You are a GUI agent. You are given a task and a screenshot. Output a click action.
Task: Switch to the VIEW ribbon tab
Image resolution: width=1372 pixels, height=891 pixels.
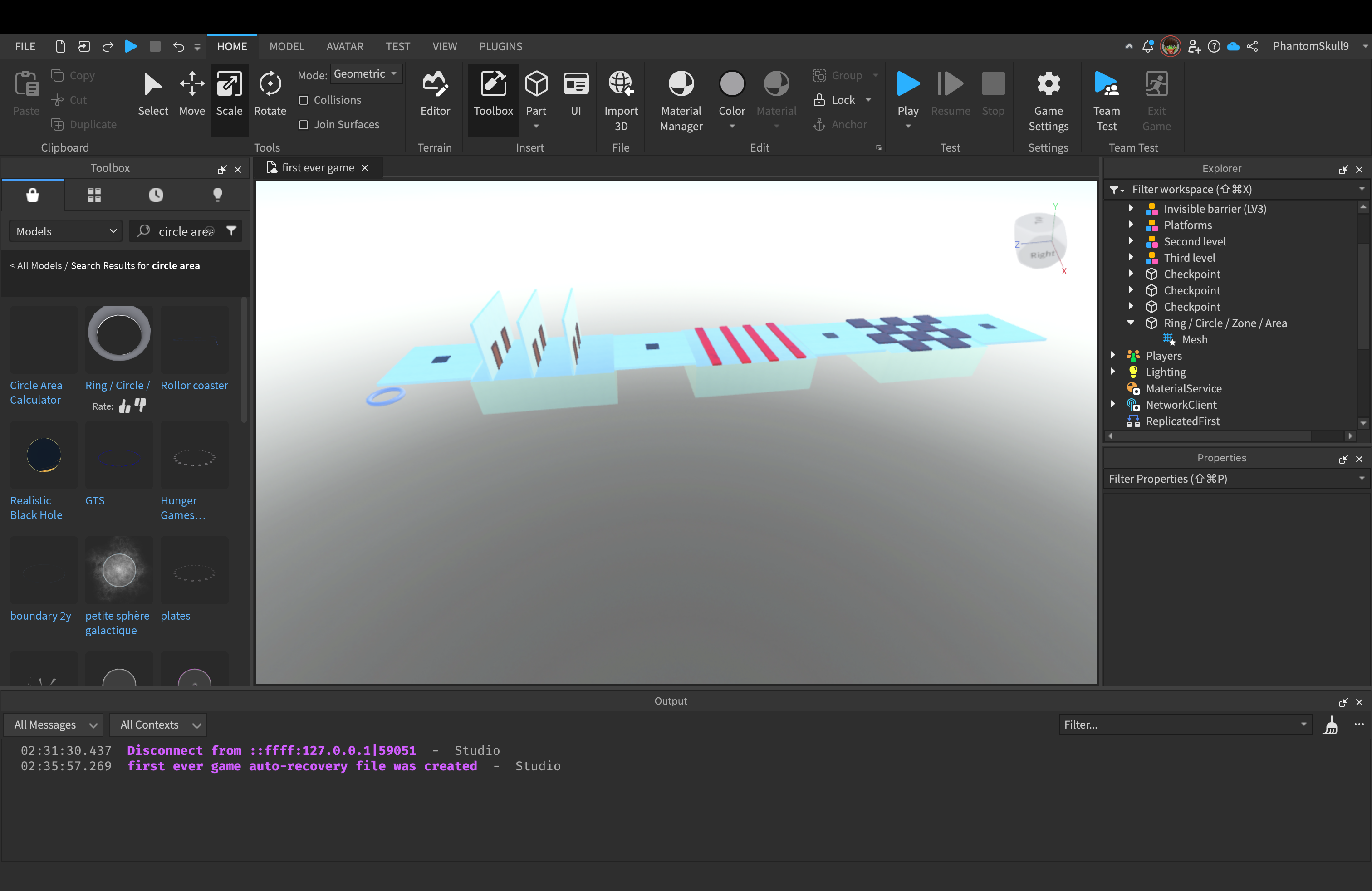coord(445,47)
